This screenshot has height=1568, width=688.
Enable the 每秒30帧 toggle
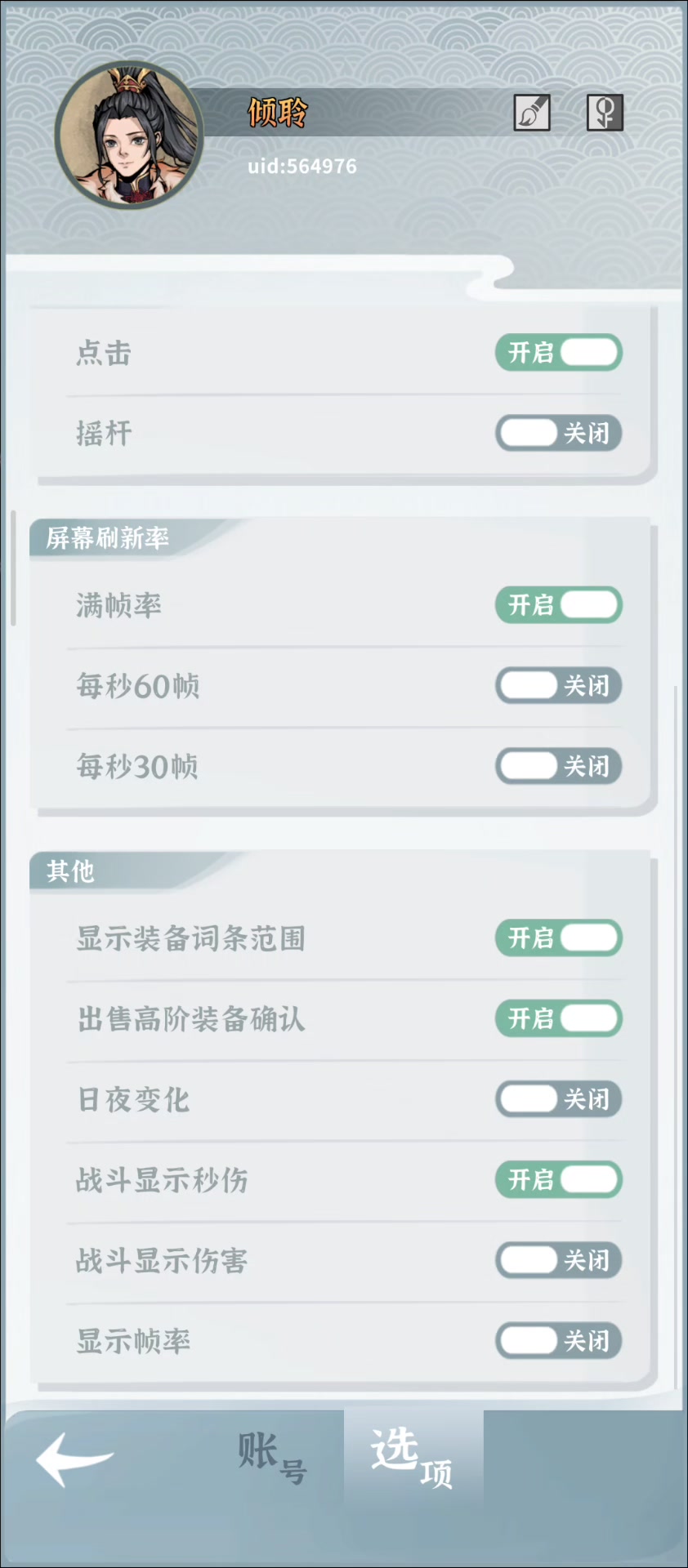(x=559, y=766)
